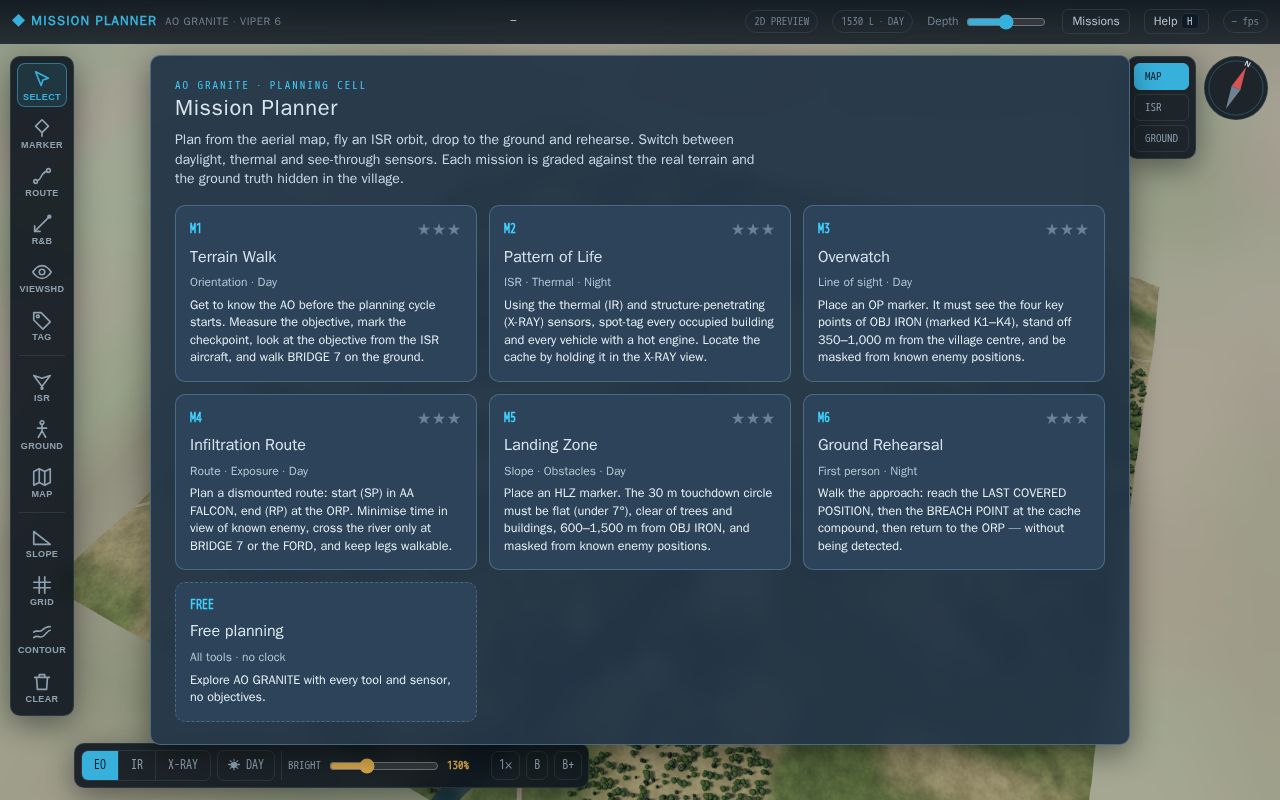Image resolution: width=1280 pixels, height=800 pixels.
Task: Toggle the Grid overlay
Action: 42,590
